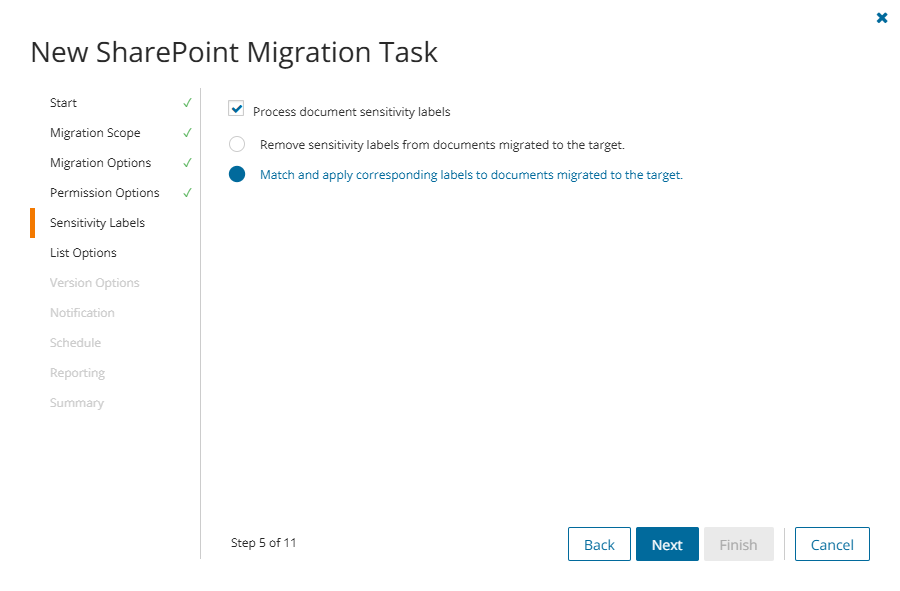Click the Summary step in sidebar
This screenshot has width=900, height=591.
[77, 403]
